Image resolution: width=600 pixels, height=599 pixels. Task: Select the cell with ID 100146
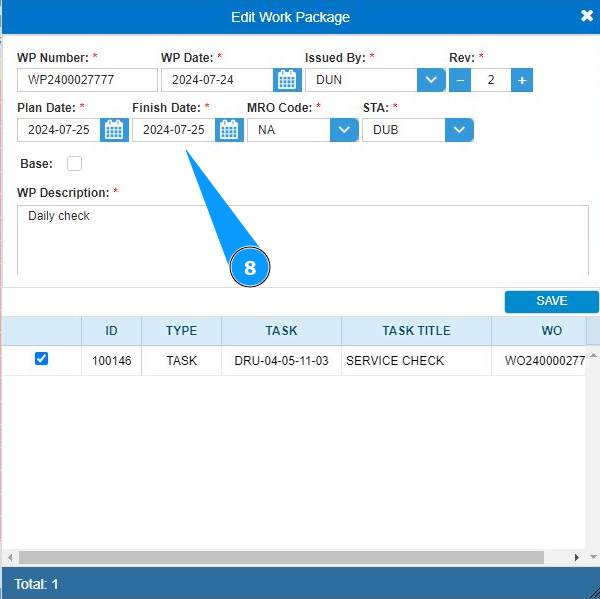(111, 361)
